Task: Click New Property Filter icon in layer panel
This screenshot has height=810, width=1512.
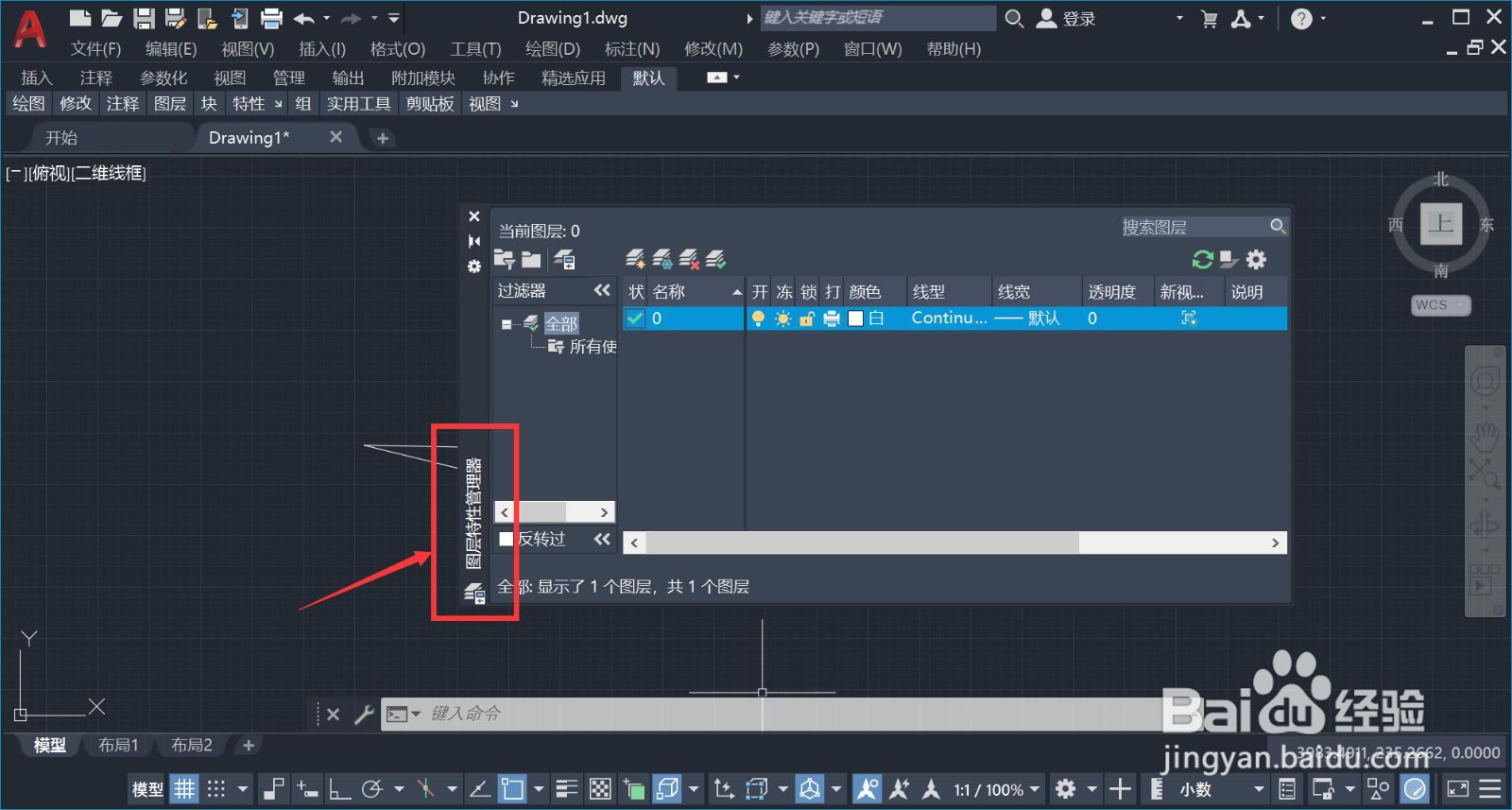Action: pos(505,259)
